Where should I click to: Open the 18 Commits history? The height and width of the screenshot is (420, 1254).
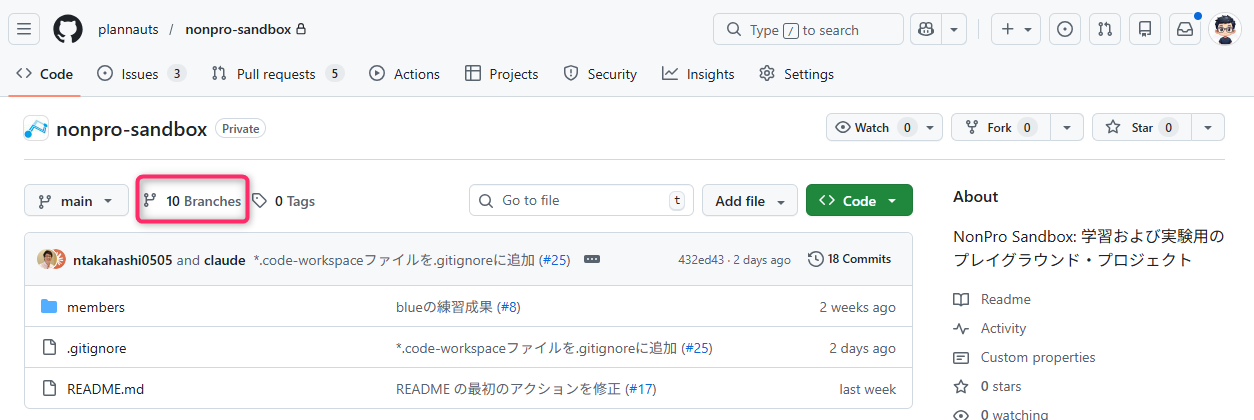pos(850,259)
